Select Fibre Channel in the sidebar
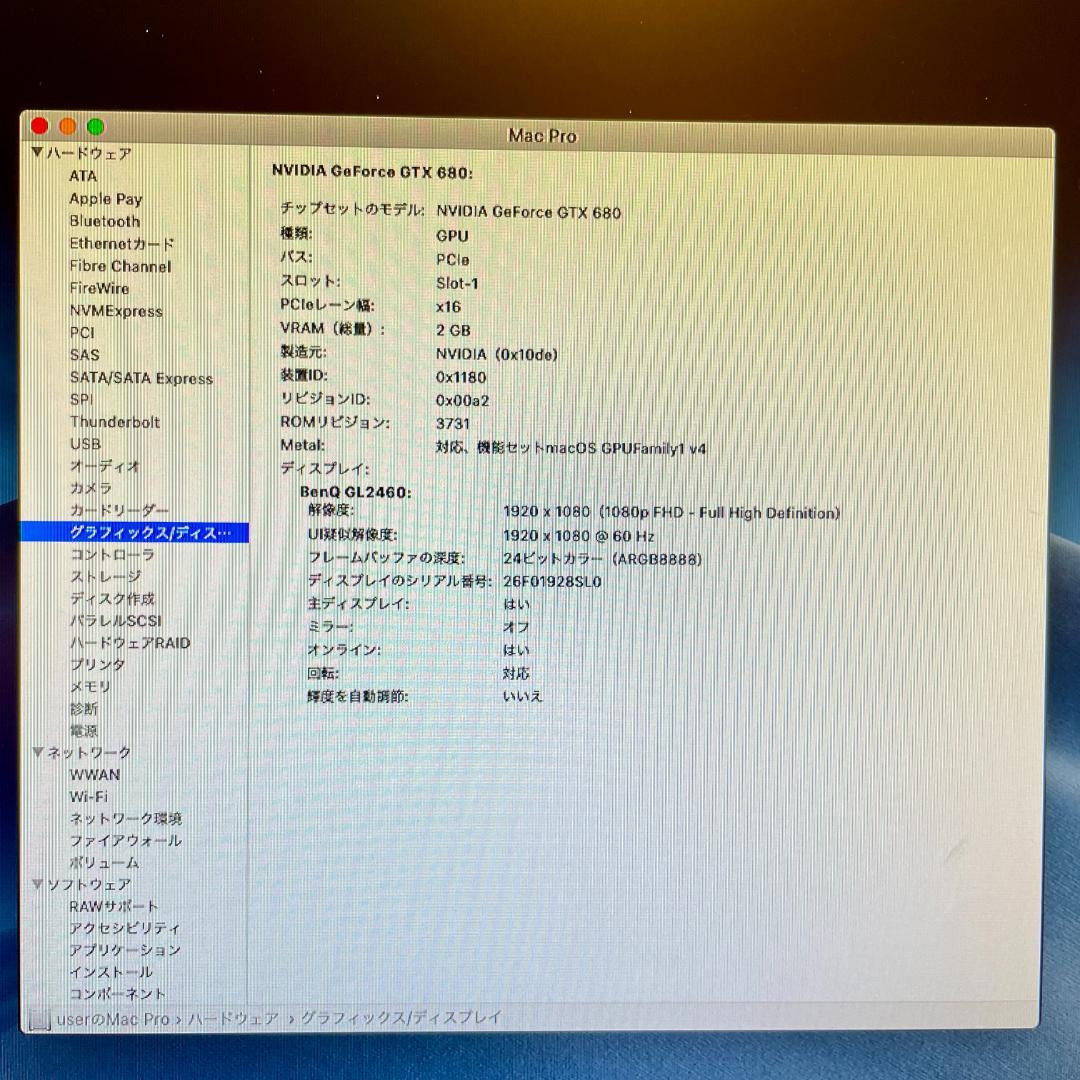This screenshot has height=1080, width=1080. (120, 266)
